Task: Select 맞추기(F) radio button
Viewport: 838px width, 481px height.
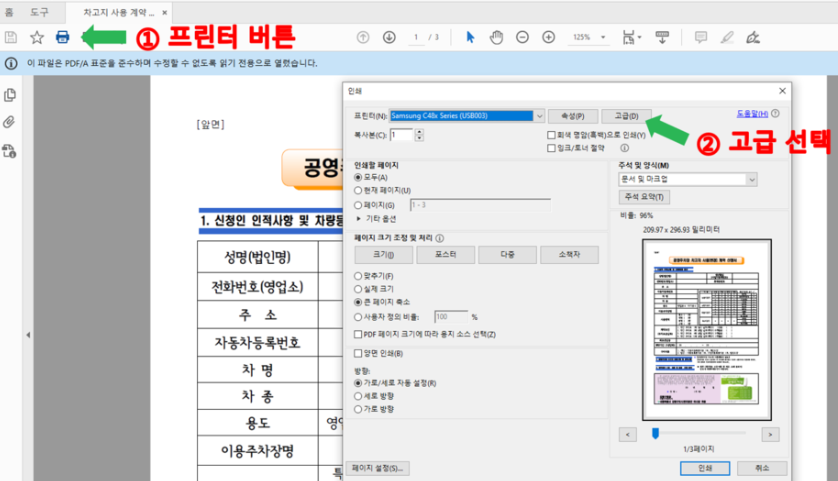Action: (x=358, y=276)
